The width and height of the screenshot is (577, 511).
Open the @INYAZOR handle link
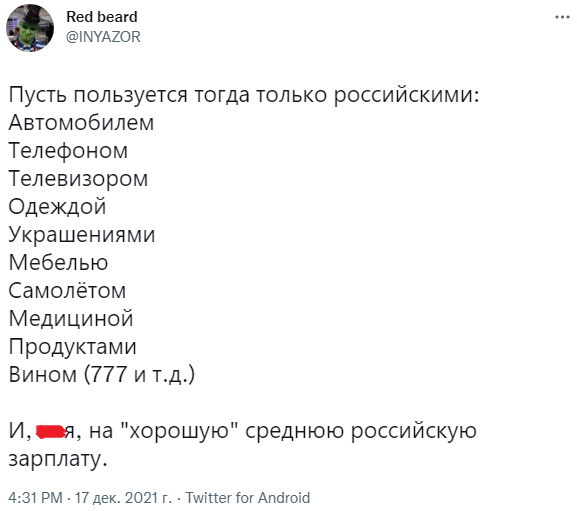pyautogui.click(x=103, y=37)
